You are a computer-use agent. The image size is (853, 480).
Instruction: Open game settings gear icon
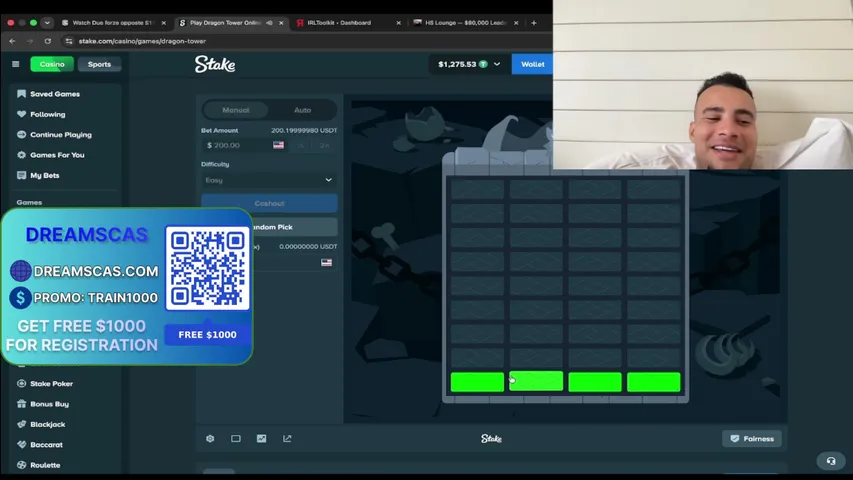coord(210,439)
